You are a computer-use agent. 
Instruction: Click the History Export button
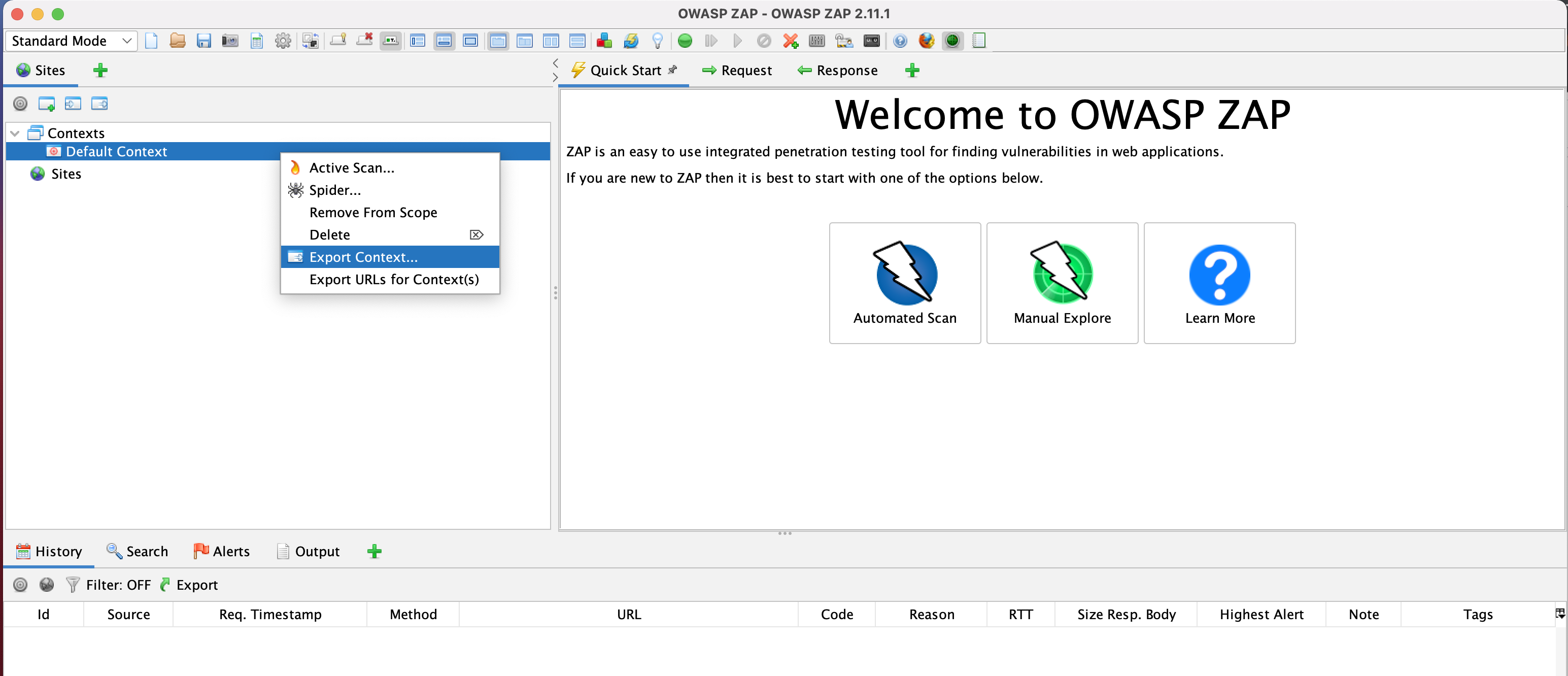tap(189, 585)
